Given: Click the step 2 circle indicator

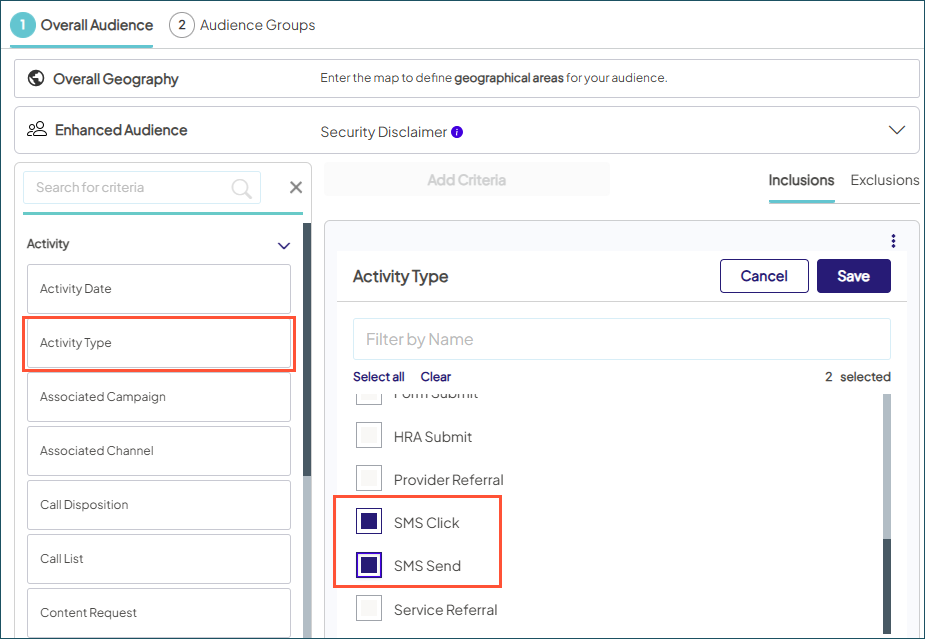Looking at the screenshot, I should tap(182, 24).
